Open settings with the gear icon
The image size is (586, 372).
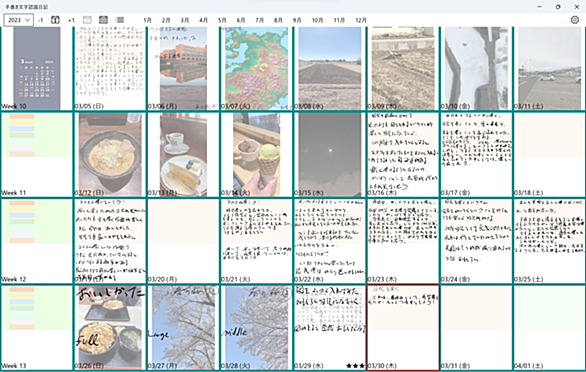point(575,20)
